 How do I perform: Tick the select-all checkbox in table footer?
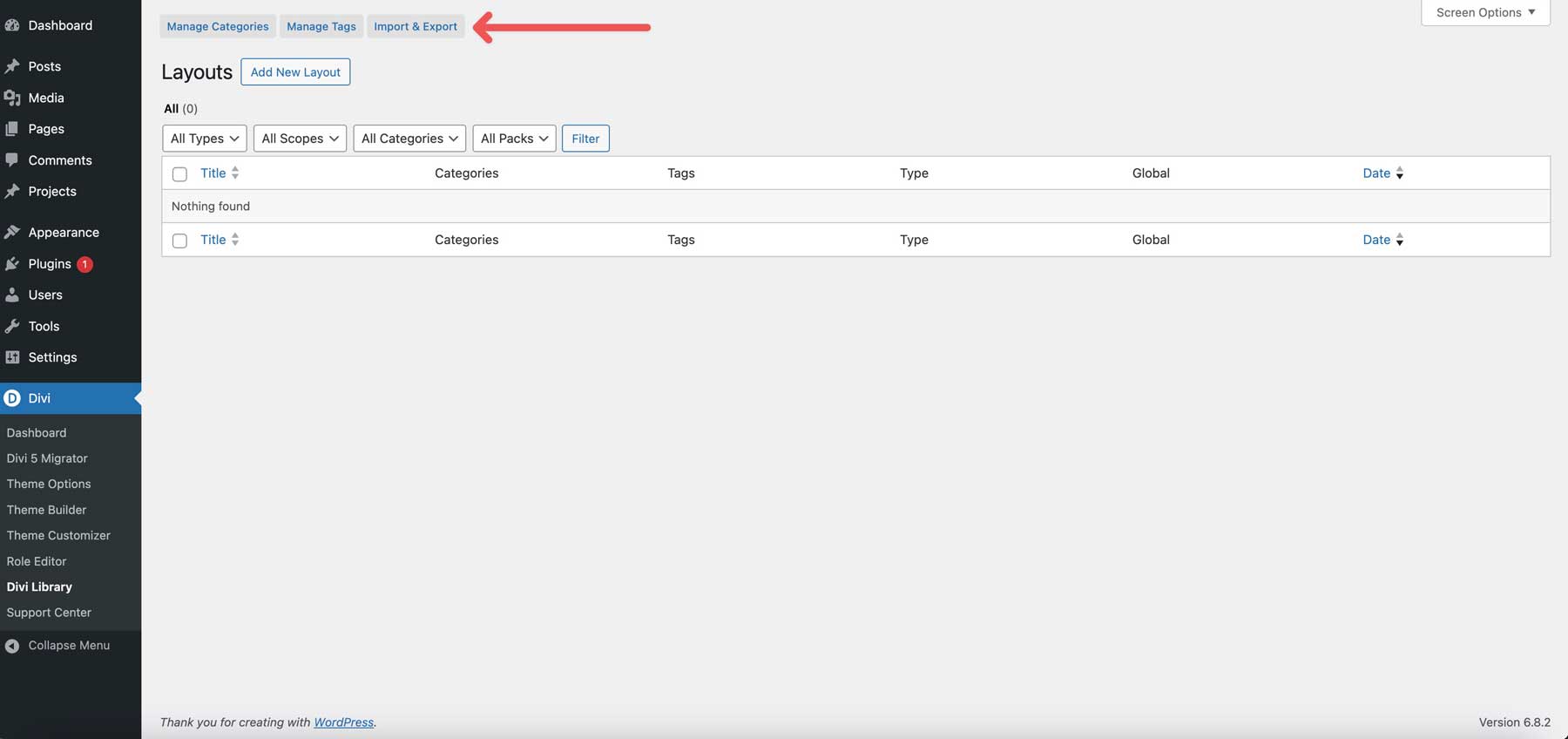click(179, 241)
